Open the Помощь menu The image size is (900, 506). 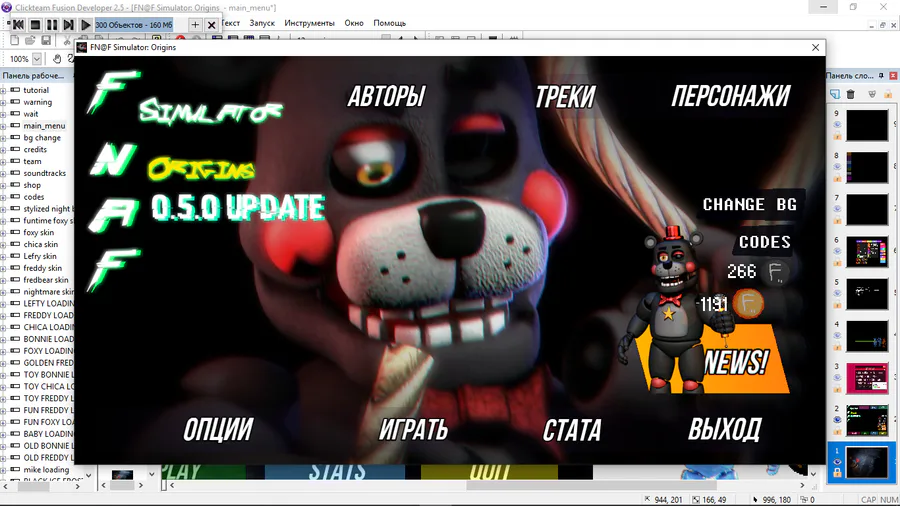(390, 23)
